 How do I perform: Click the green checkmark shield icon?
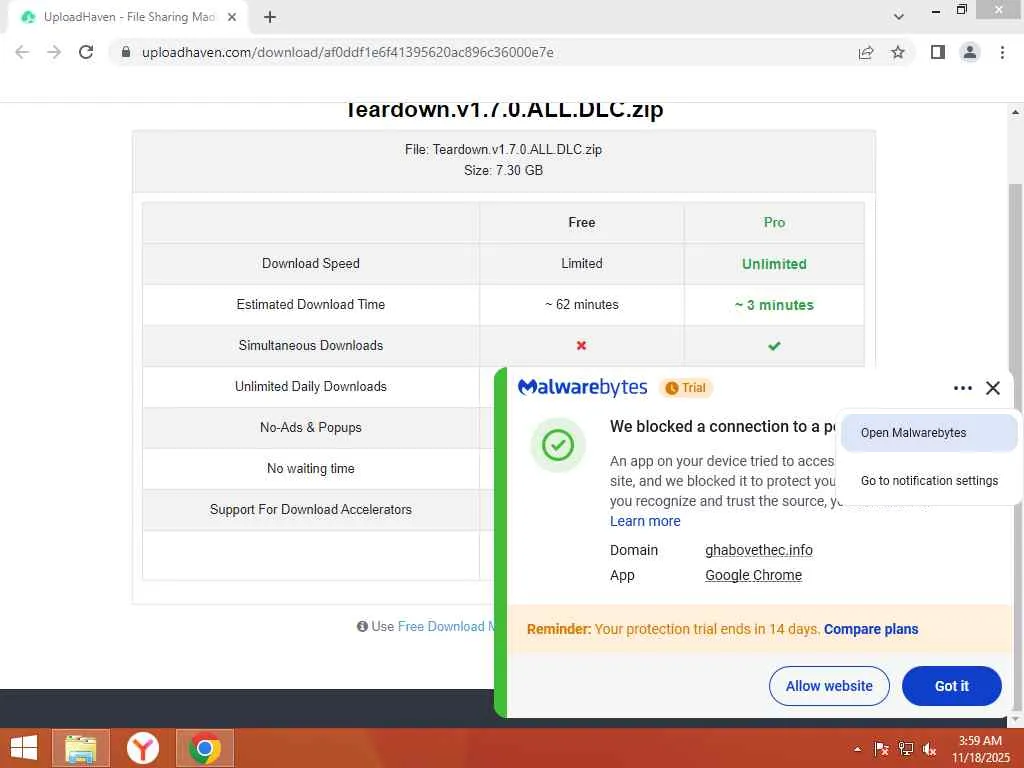(558, 445)
